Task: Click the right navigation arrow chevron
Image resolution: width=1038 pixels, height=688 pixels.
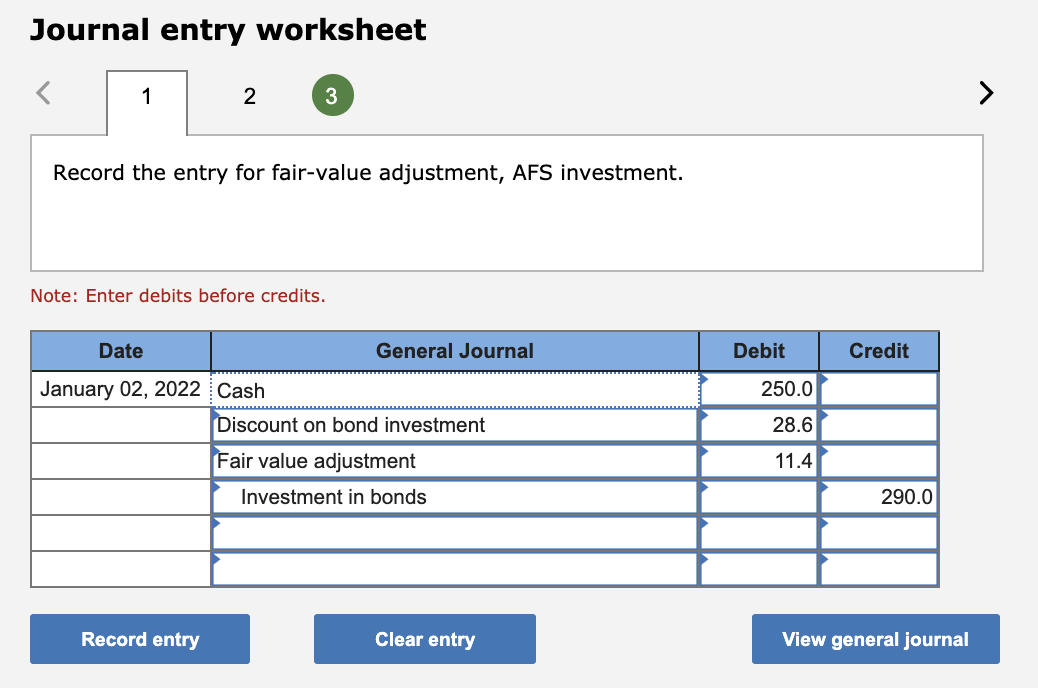Action: [986, 92]
